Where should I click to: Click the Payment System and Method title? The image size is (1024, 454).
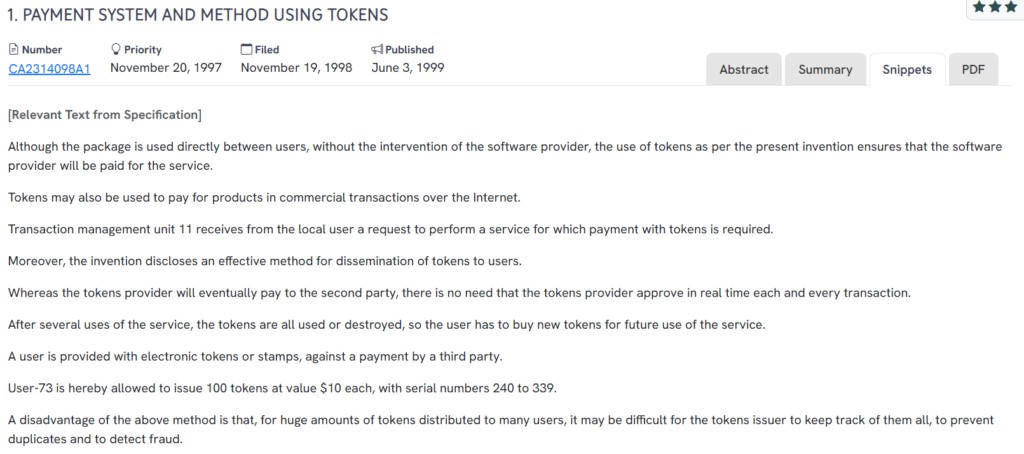coord(198,15)
